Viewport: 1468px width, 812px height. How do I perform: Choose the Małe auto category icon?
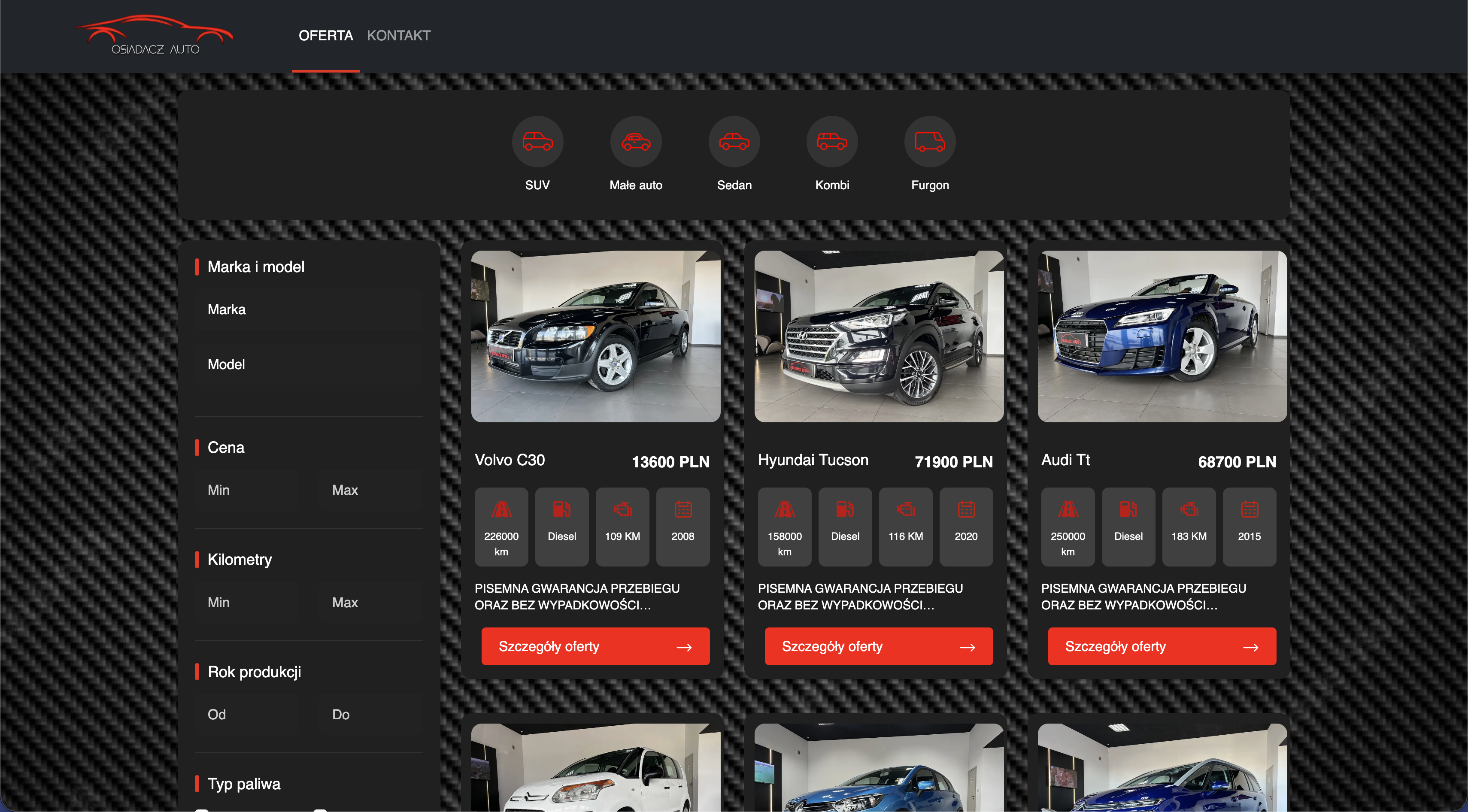pos(636,141)
